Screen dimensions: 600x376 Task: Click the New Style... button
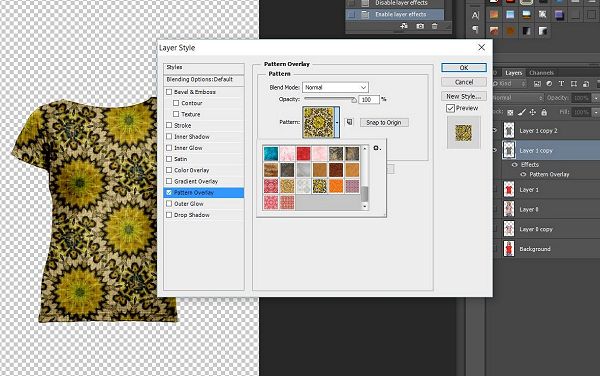point(464,96)
